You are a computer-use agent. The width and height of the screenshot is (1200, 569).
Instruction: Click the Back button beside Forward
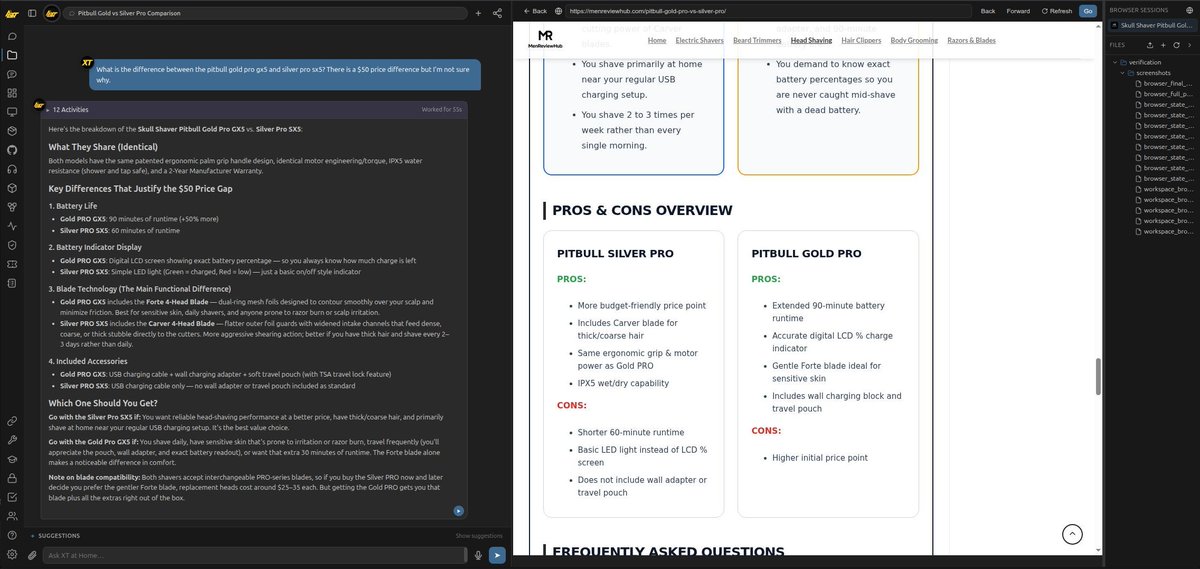click(x=988, y=11)
